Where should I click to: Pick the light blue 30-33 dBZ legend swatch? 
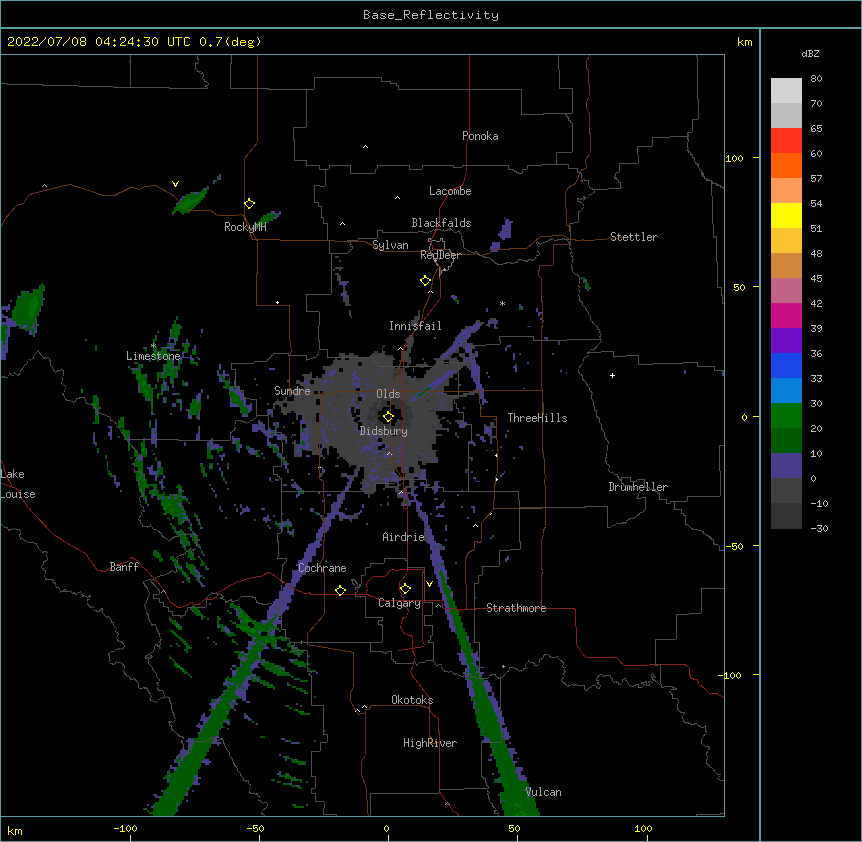coord(786,391)
